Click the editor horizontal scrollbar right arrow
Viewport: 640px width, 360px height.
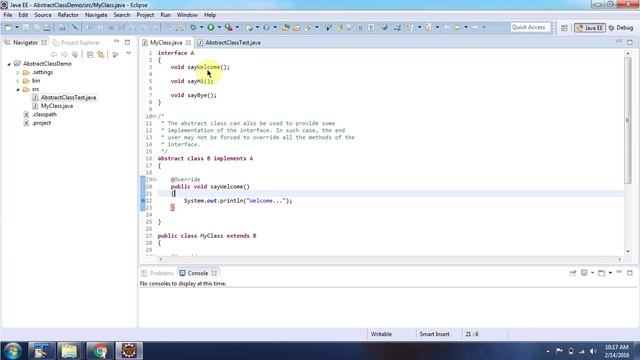coord(620,259)
